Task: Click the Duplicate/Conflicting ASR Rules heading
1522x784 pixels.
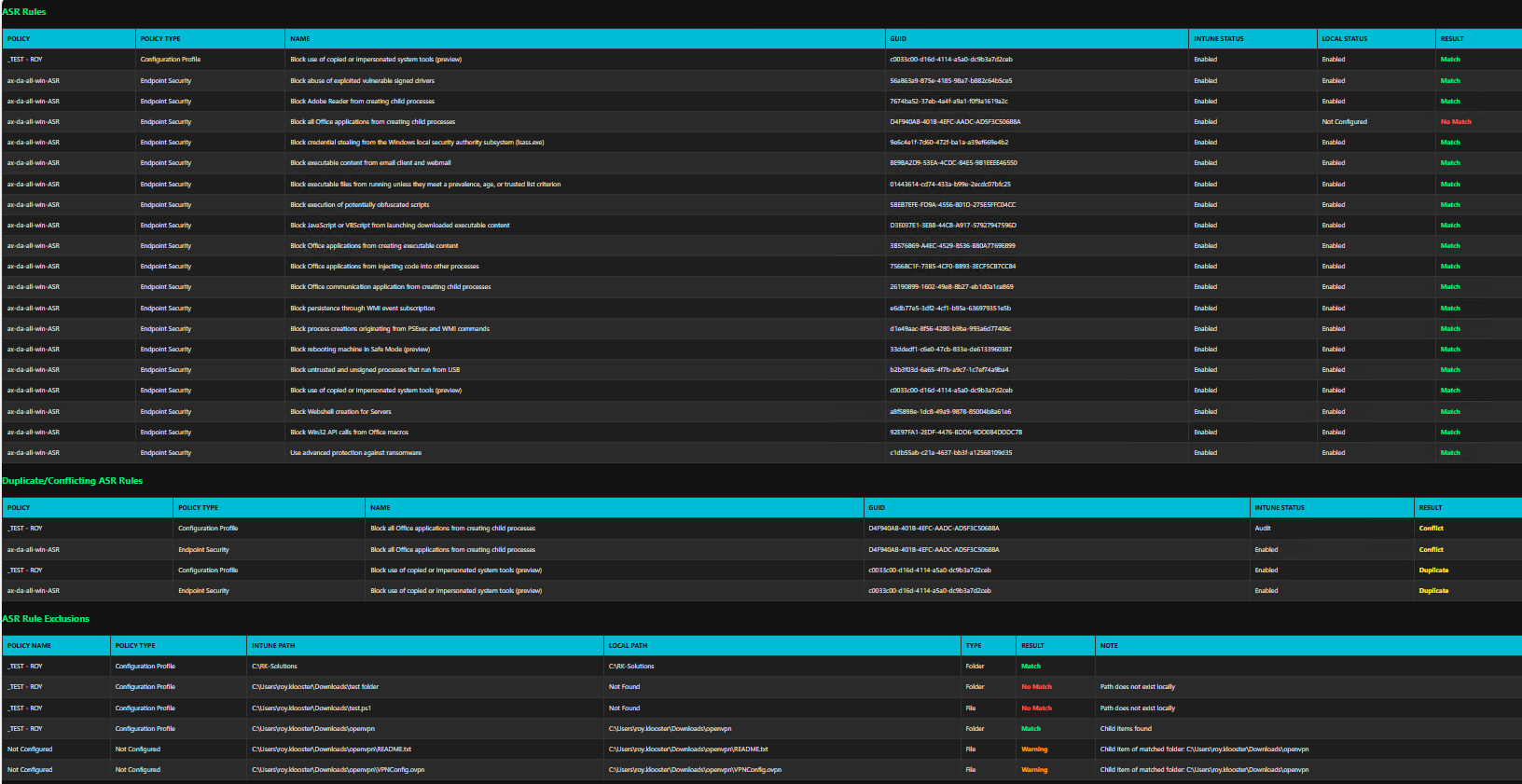Action: [73, 481]
